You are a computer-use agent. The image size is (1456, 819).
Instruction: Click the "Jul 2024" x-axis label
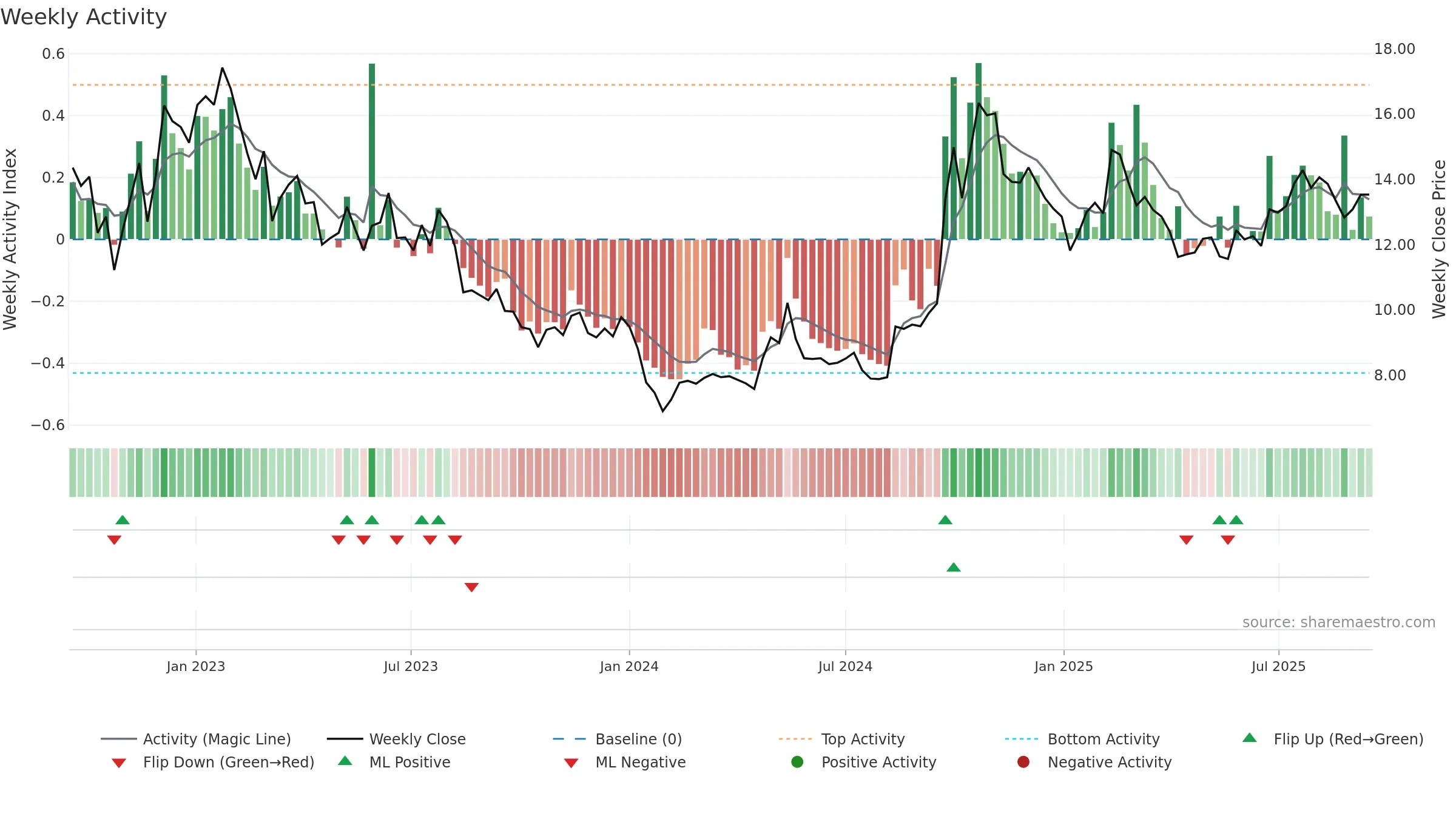click(845, 666)
